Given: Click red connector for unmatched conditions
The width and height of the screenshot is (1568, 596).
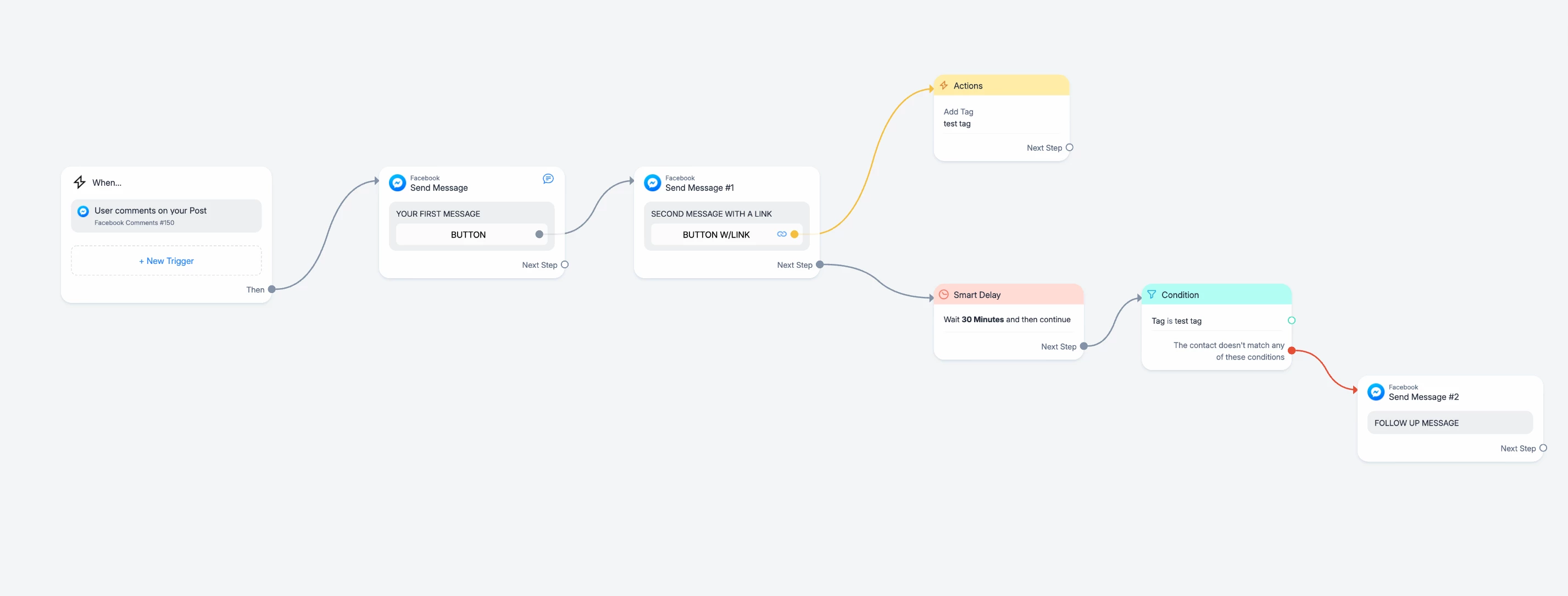Looking at the screenshot, I should point(1291,350).
